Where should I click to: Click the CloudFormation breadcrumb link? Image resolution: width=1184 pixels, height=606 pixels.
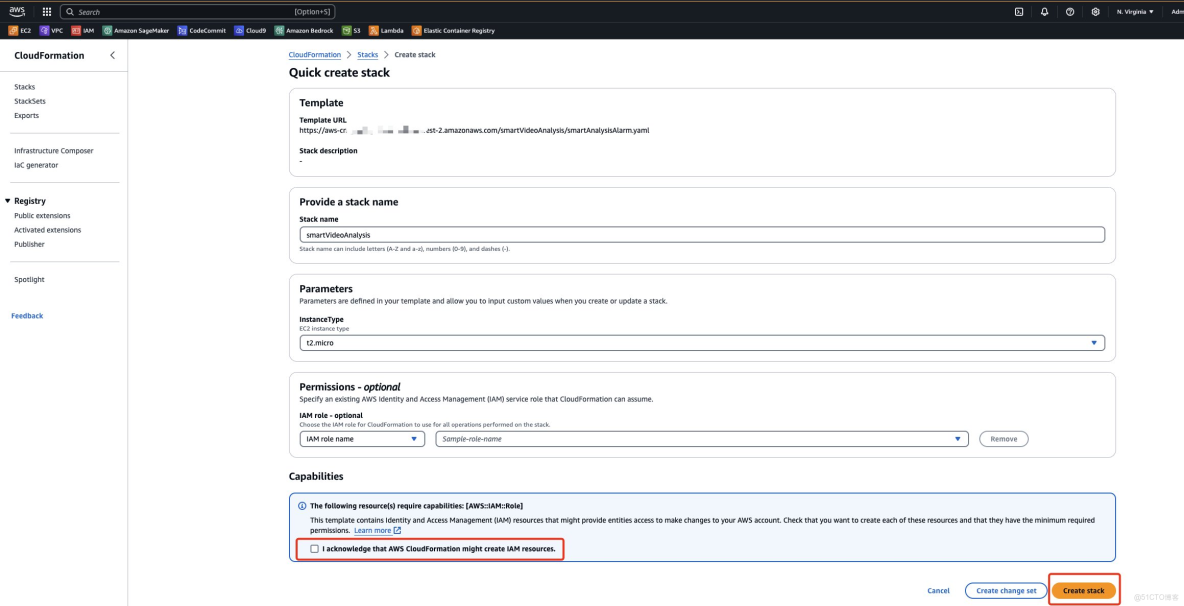(x=315, y=55)
